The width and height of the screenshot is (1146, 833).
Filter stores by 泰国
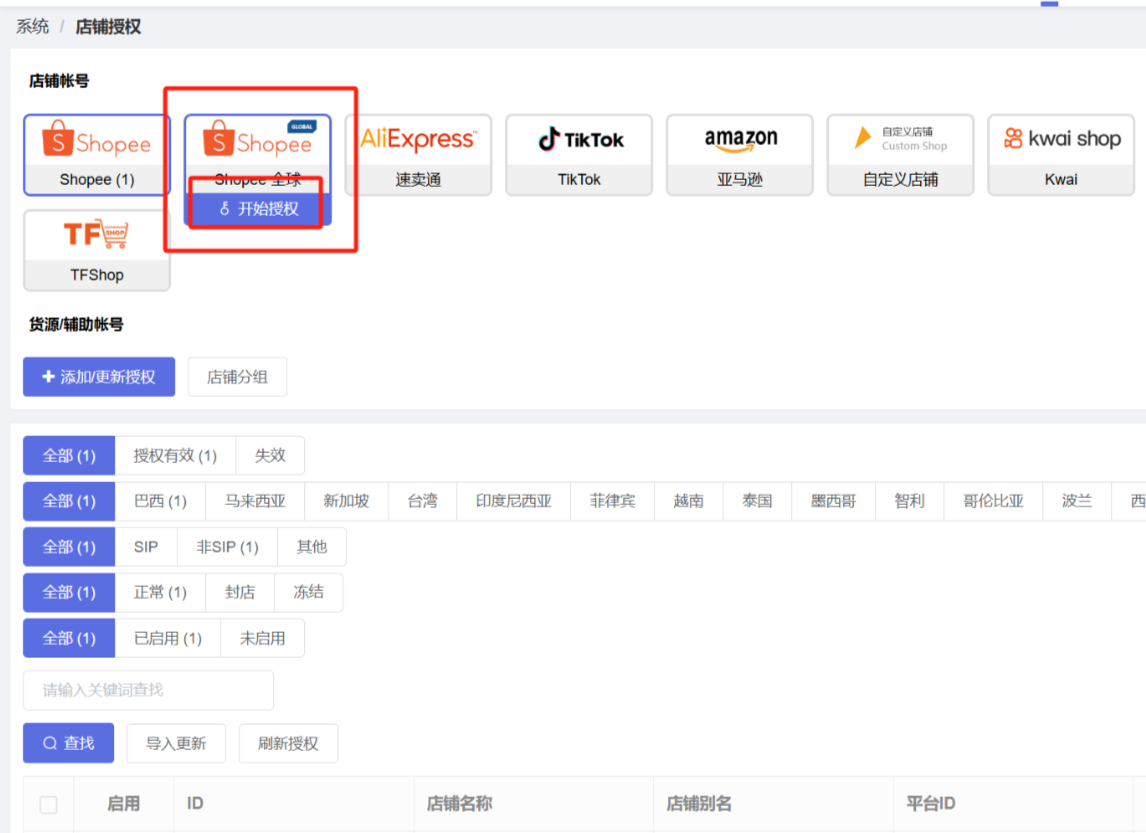(757, 501)
